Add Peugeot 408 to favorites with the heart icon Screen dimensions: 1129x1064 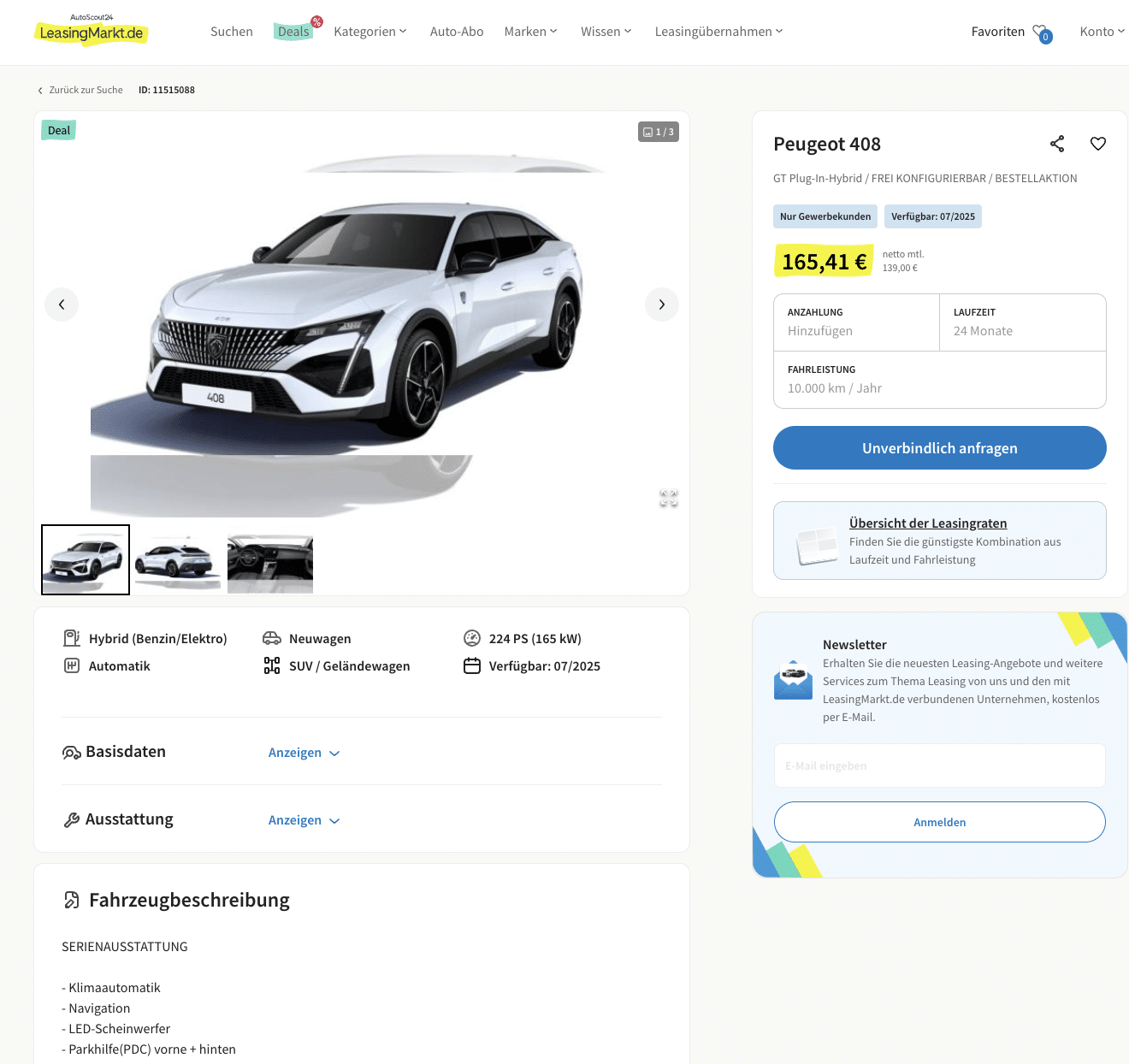click(1098, 144)
